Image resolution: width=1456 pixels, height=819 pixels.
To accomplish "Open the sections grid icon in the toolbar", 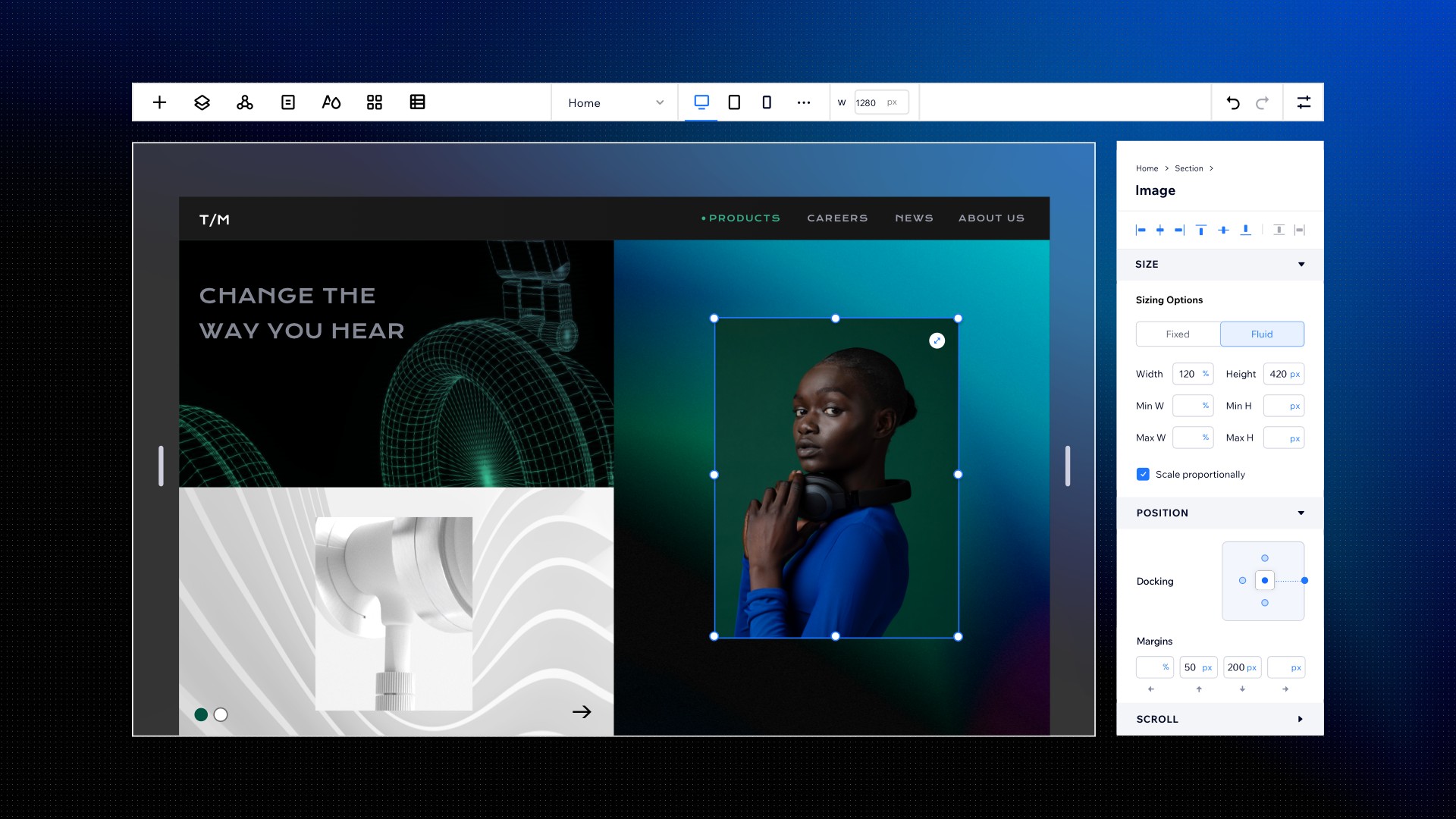I will (374, 102).
